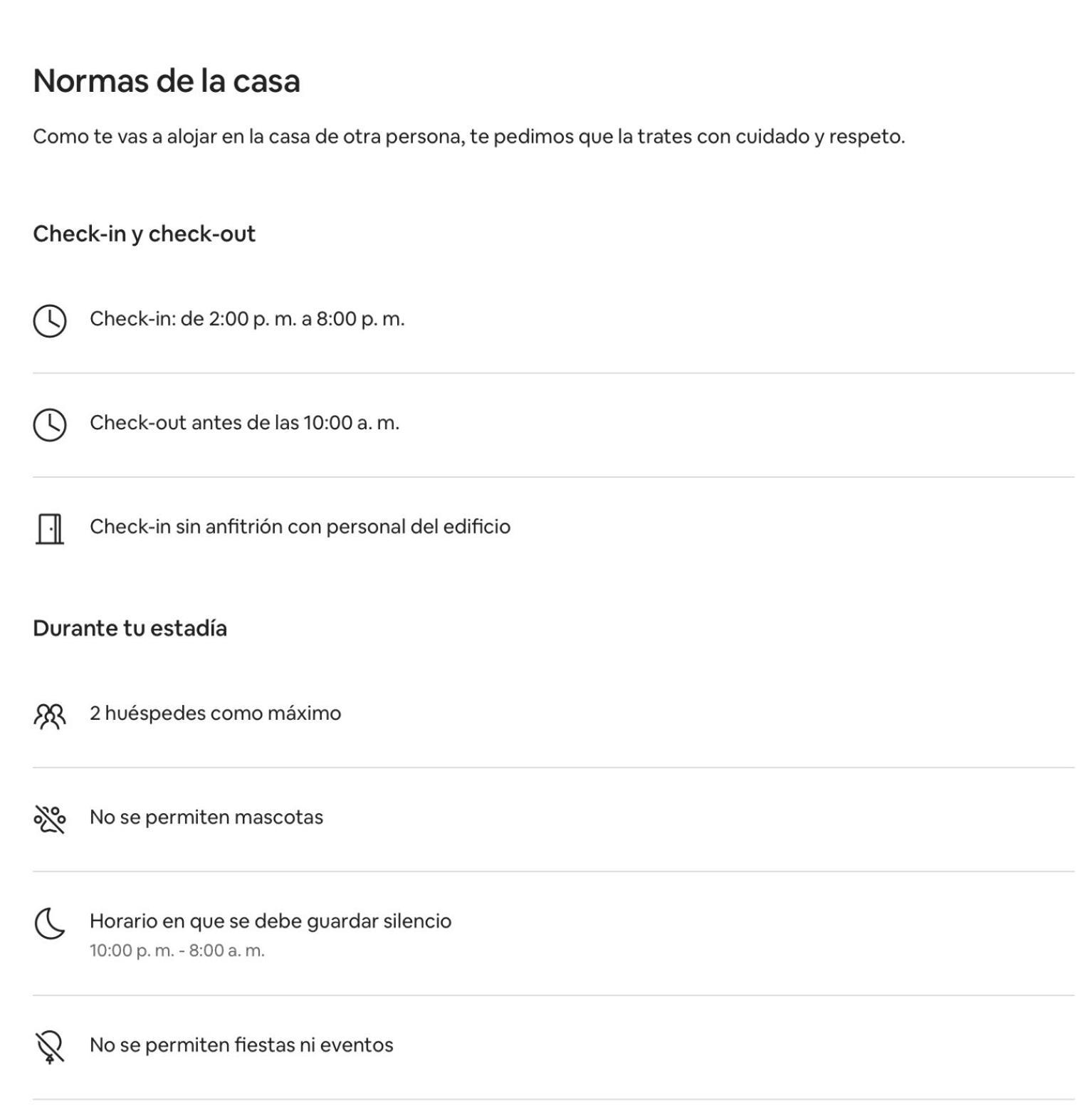Click the 2 huéspedes como máximo rule
This screenshot has width=1082, height=1120.
tap(215, 713)
